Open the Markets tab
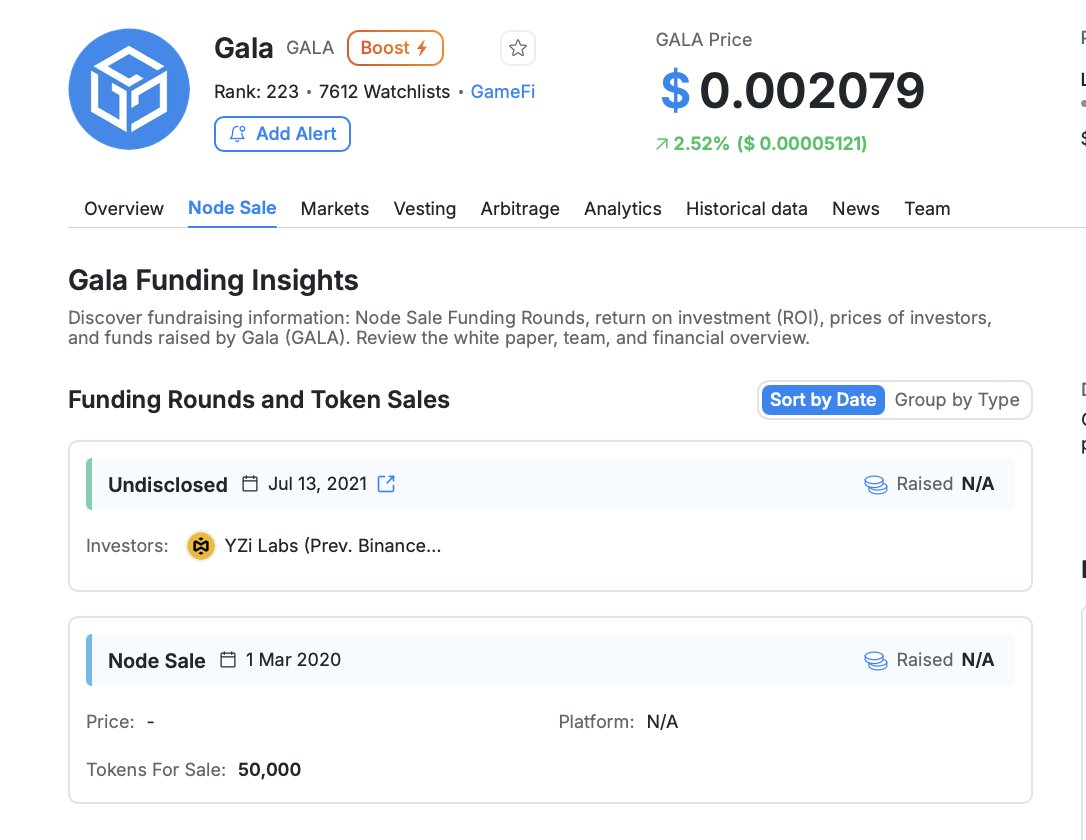 coord(335,208)
